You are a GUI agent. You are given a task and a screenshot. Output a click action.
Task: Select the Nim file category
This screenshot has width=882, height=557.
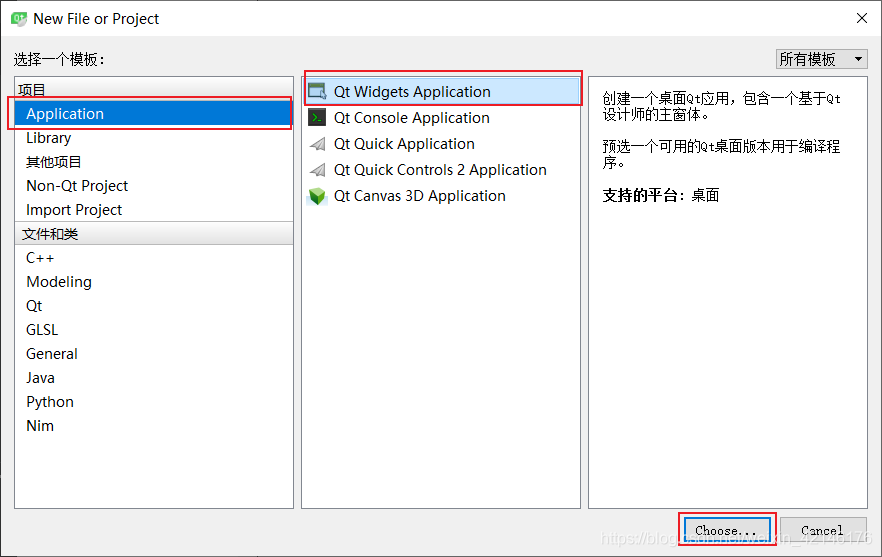154,426
